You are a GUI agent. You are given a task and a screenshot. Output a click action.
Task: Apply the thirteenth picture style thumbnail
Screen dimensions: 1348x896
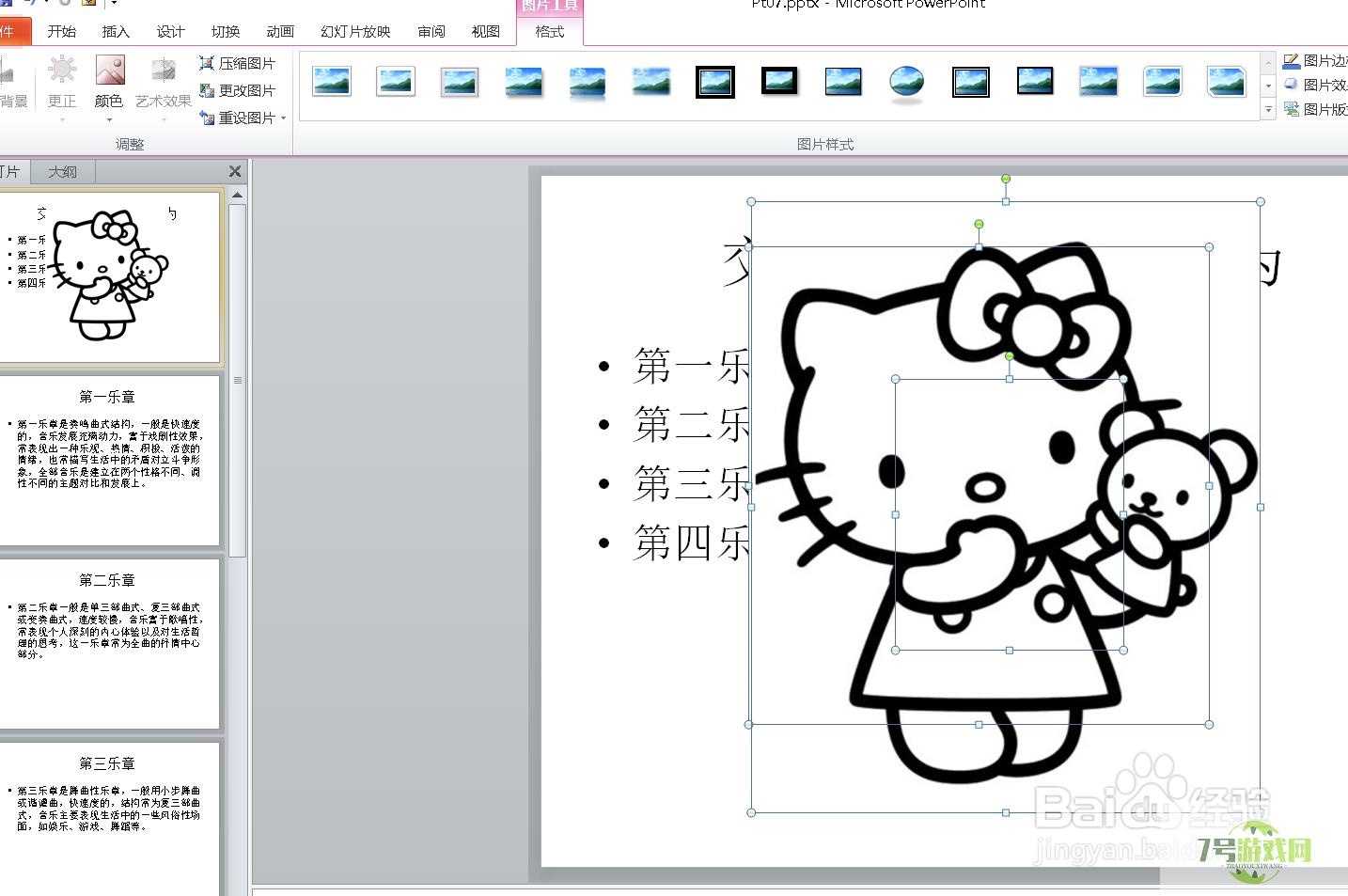click(x=1099, y=82)
